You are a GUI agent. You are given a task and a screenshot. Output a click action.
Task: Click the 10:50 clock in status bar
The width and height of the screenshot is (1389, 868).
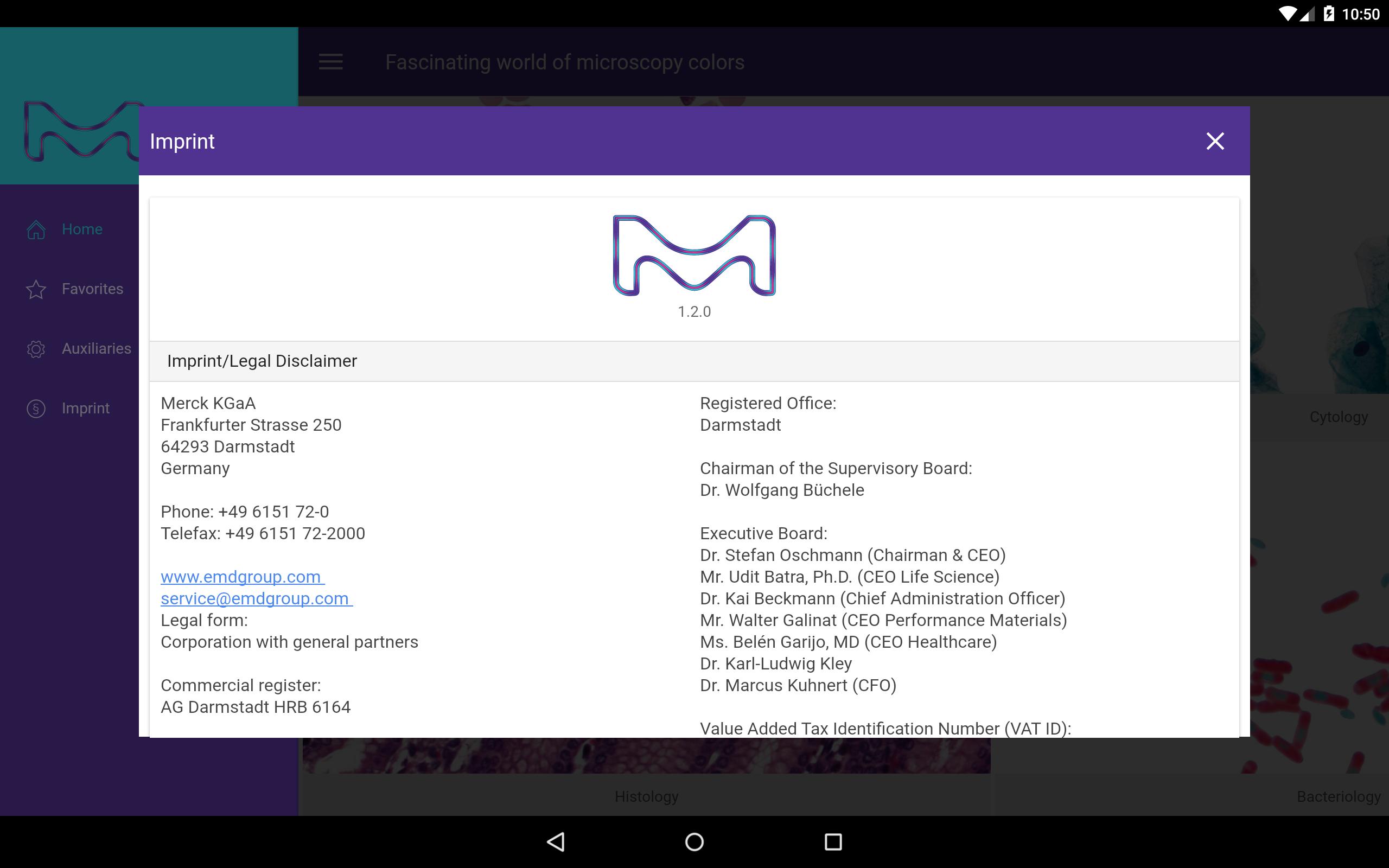(x=1360, y=14)
